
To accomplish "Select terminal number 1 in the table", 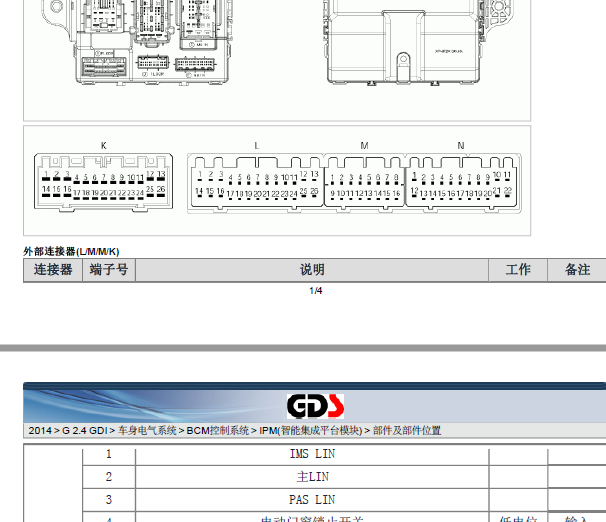I will pyautogui.click(x=109, y=454).
